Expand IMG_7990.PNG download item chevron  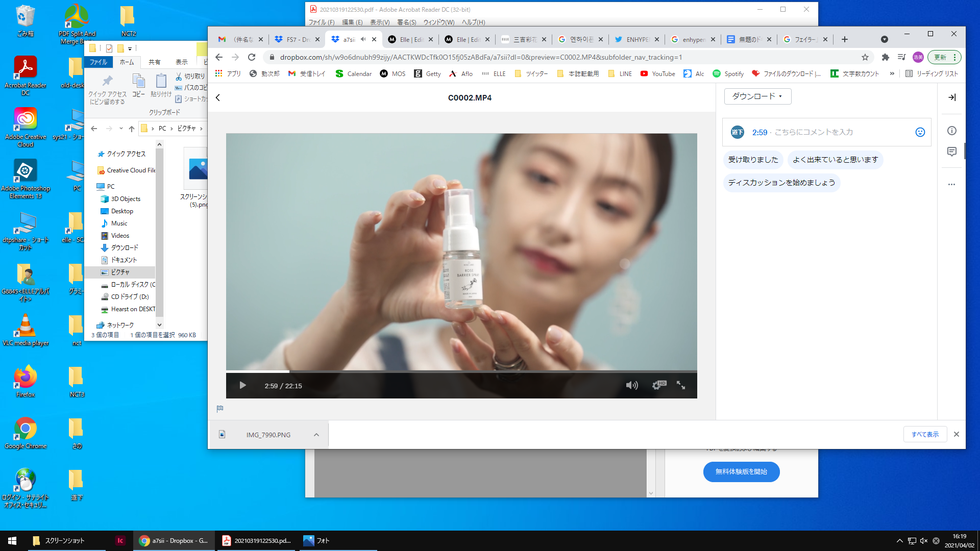(x=316, y=435)
